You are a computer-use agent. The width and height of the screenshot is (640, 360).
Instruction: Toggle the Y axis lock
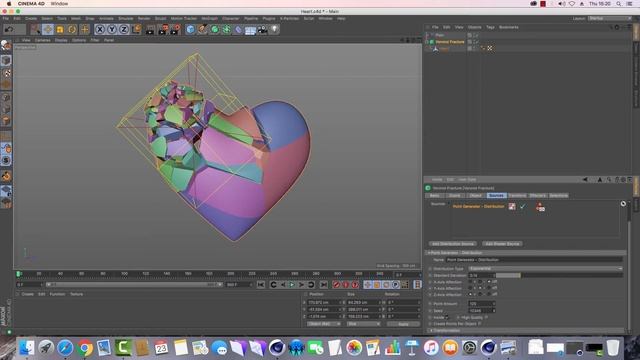(x=112, y=29)
